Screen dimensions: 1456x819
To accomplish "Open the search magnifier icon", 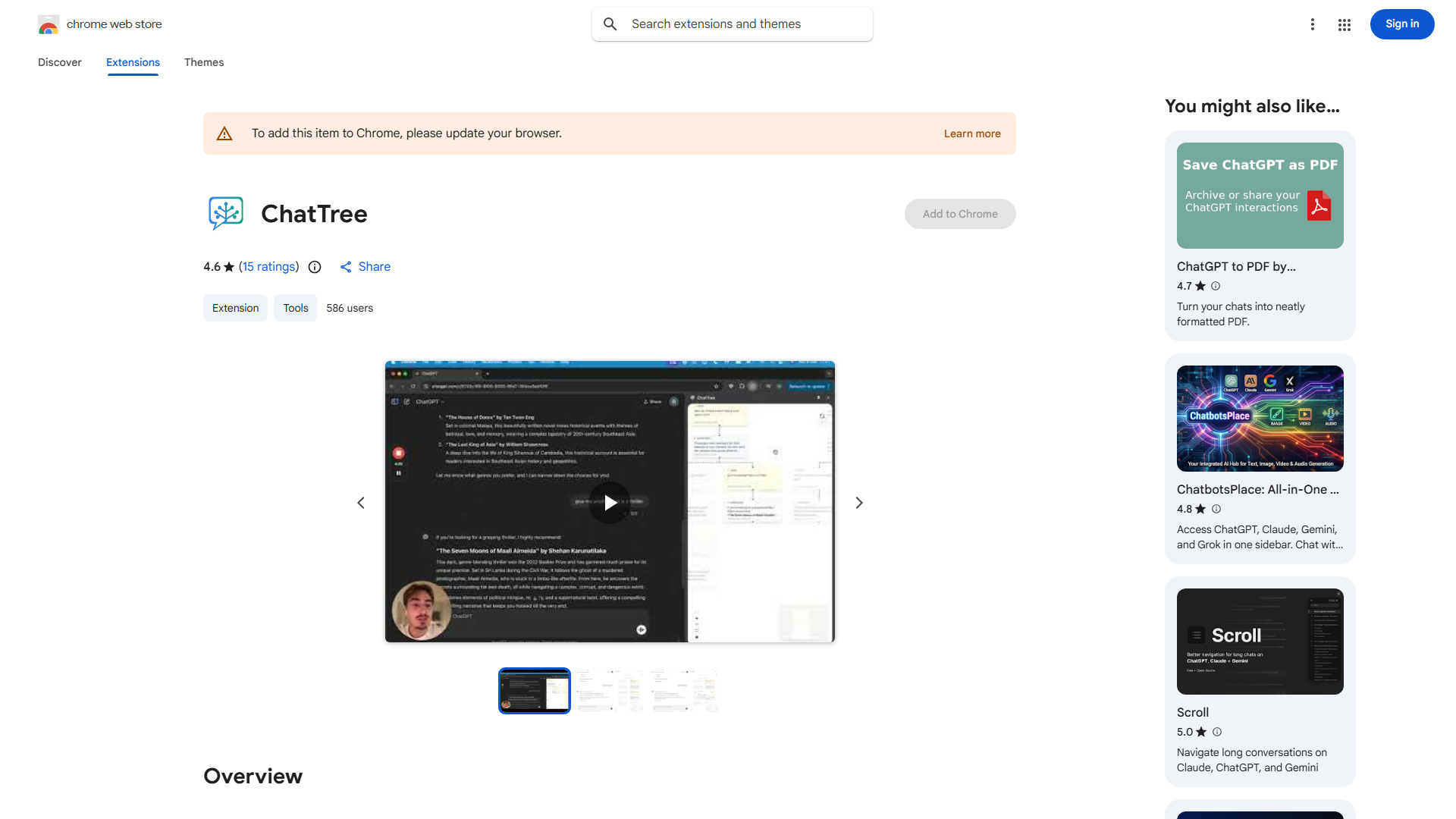I will click(x=610, y=24).
